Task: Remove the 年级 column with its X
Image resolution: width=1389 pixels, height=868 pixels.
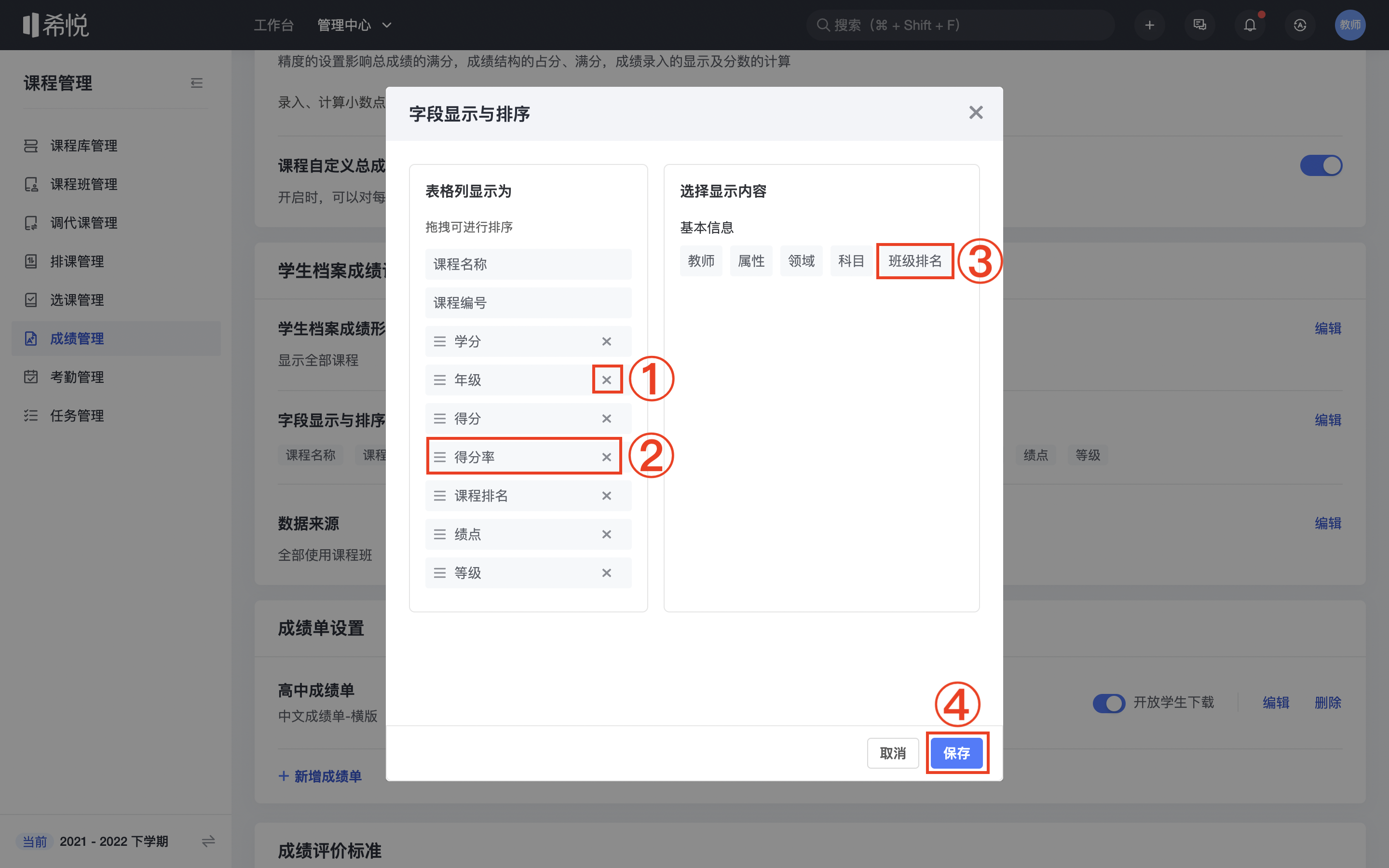Action: pos(606,380)
